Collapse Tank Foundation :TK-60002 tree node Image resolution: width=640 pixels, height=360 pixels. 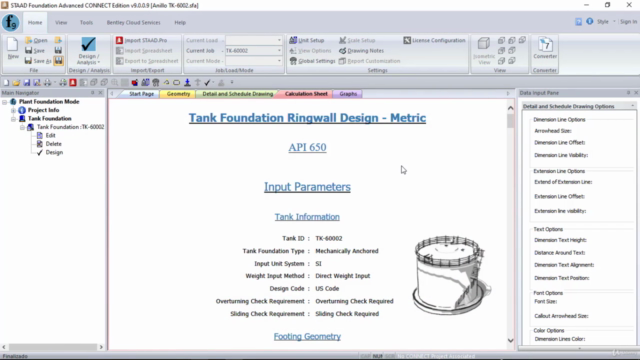tap(22, 127)
